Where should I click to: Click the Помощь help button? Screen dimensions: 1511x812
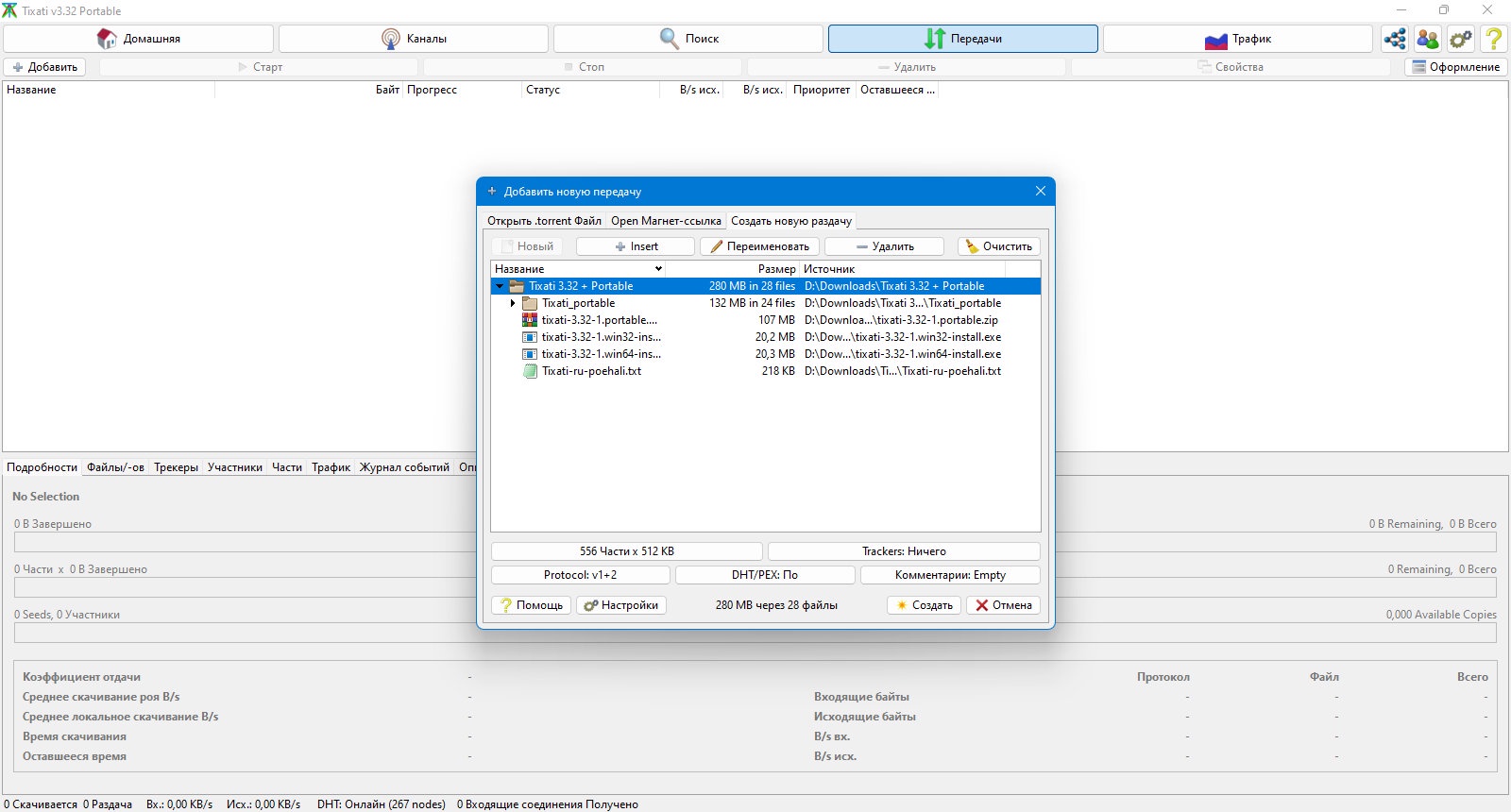531,605
